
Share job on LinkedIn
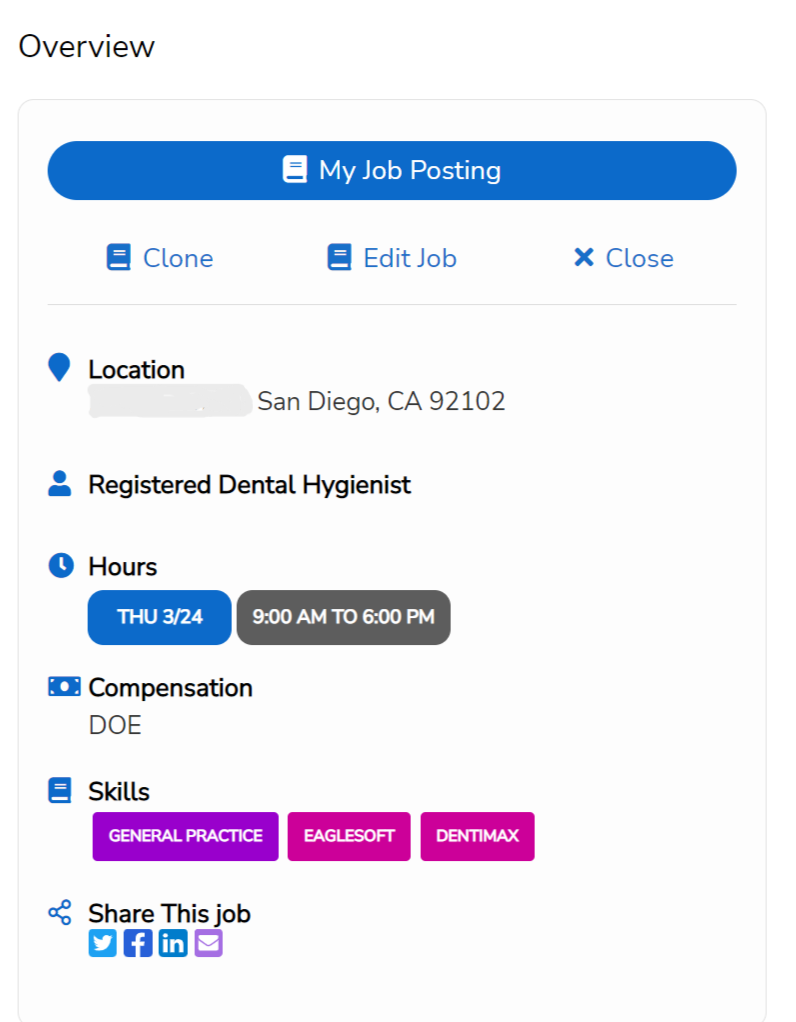pyautogui.click(x=173, y=943)
